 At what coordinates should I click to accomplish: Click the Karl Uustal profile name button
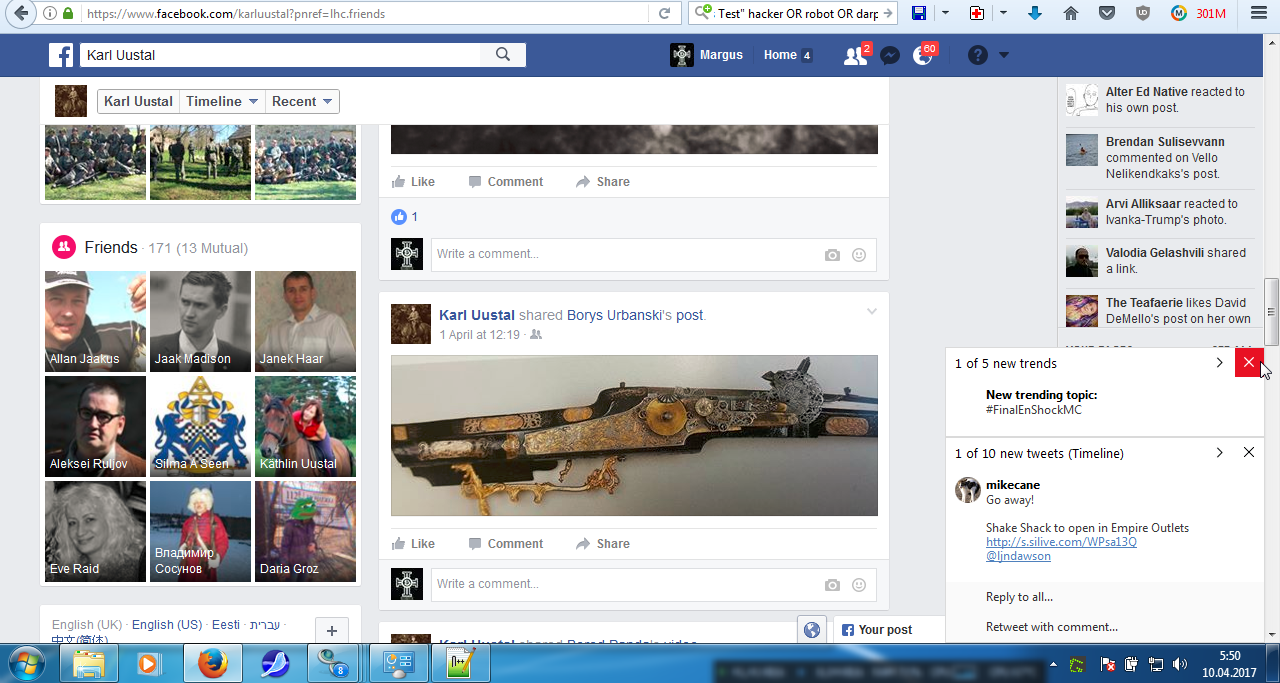[139, 101]
